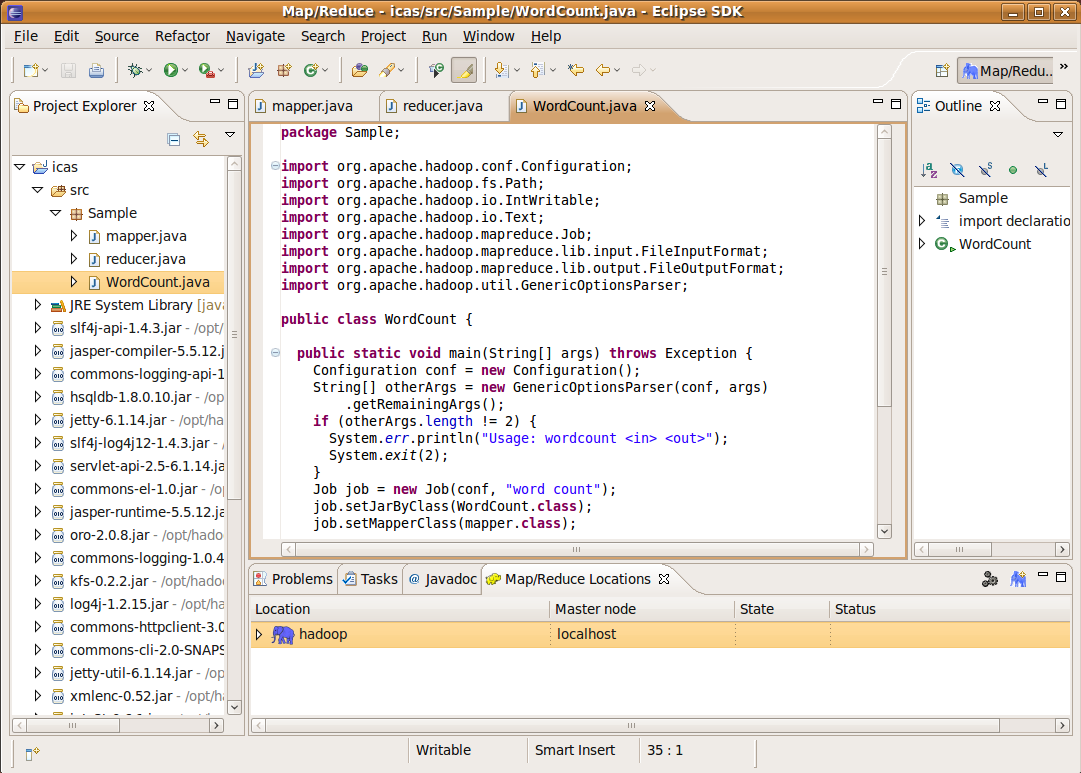Collapse the Sample package in tree

coord(56,213)
